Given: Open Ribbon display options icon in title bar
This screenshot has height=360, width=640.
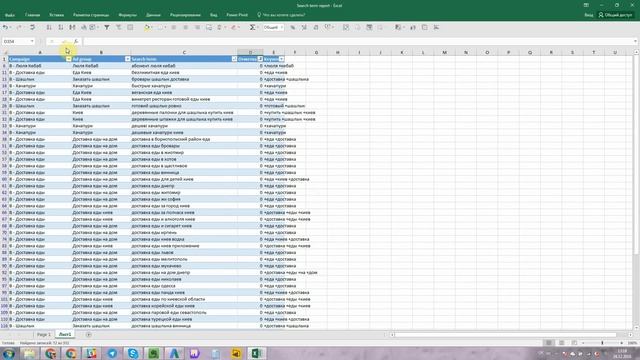Looking at the screenshot, I should (x=586, y=5).
